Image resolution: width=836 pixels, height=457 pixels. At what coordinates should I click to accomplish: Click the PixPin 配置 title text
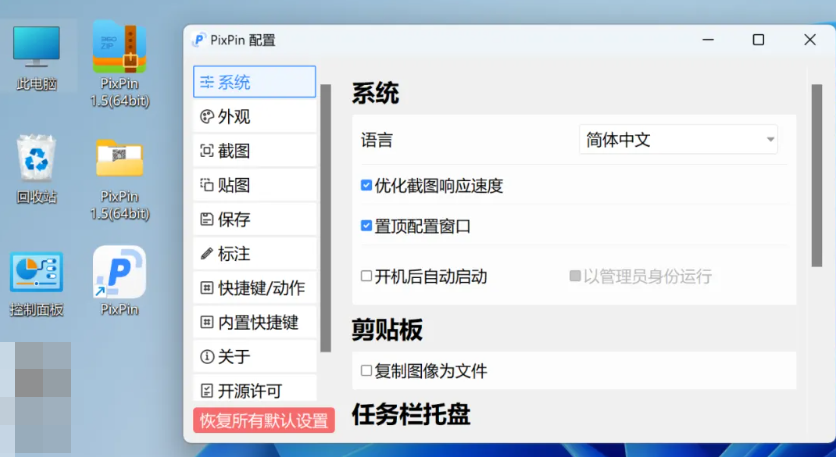(243, 40)
